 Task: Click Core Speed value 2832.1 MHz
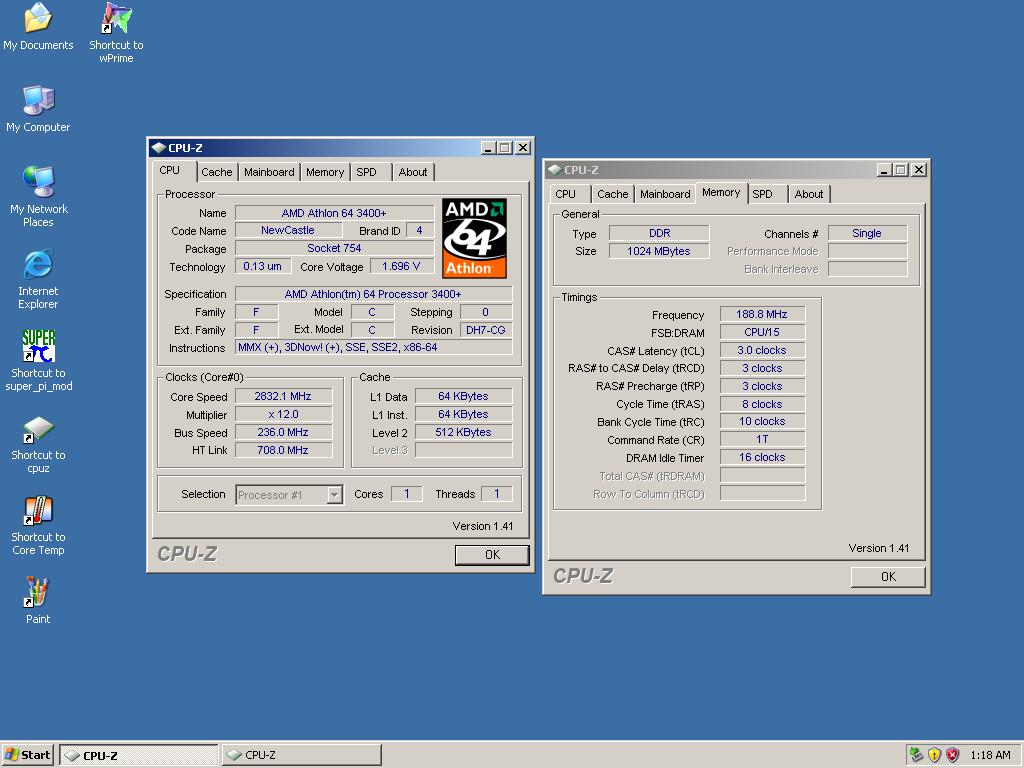[283, 396]
